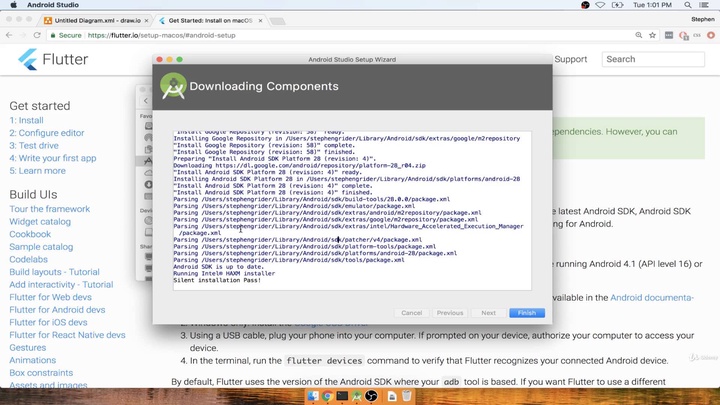Click Android Studio icon in the Dock
Image resolution: width=720 pixels, height=405 pixels.
pyautogui.click(x=357, y=396)
